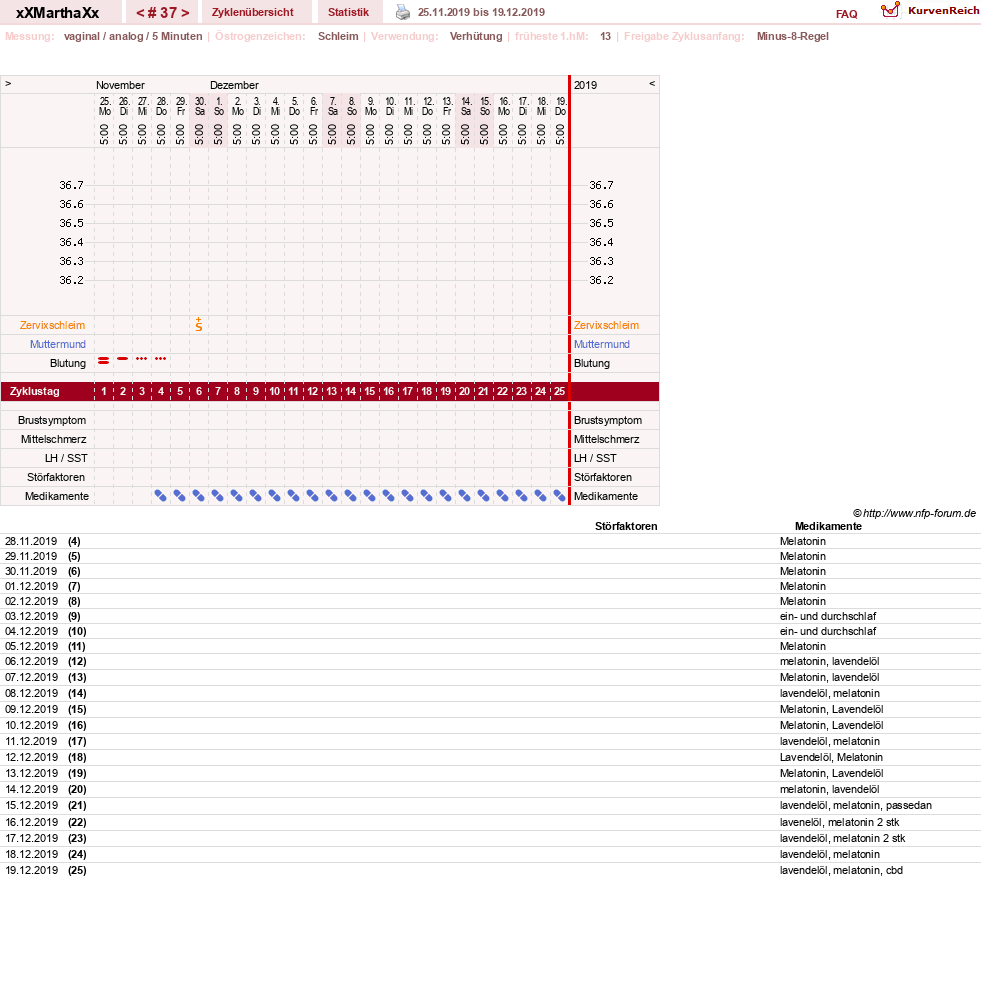This screenshot has height=985, width=981.
Task: Click the Schleim estrogen sign value
Action: [x=338, y=36]
